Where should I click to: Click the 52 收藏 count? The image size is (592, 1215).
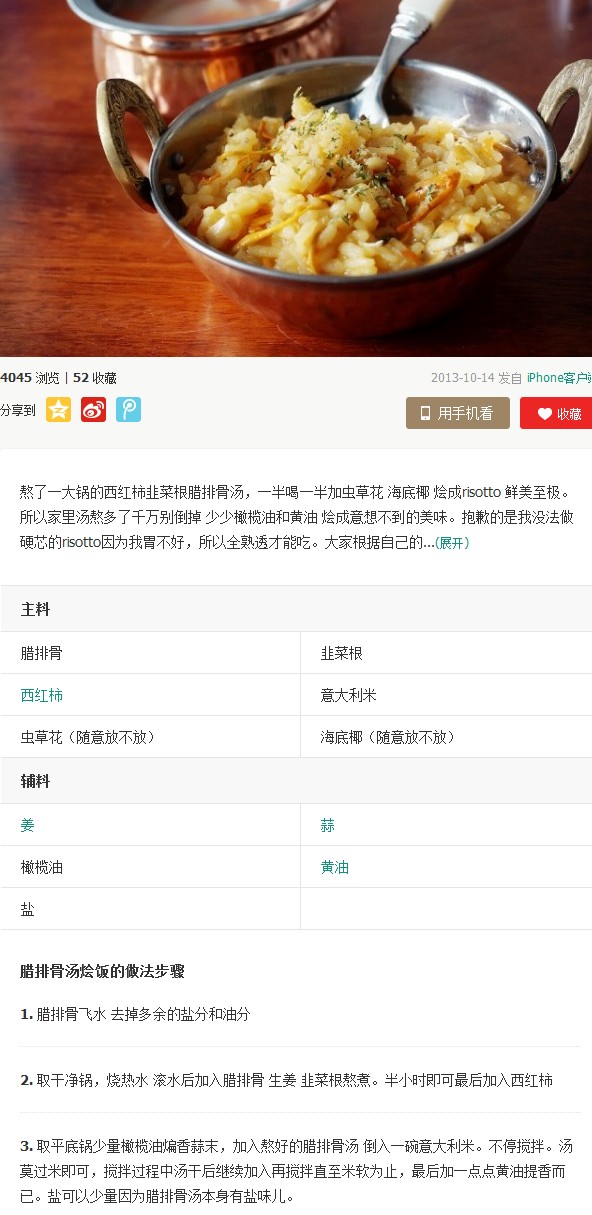tap(95, 378)
